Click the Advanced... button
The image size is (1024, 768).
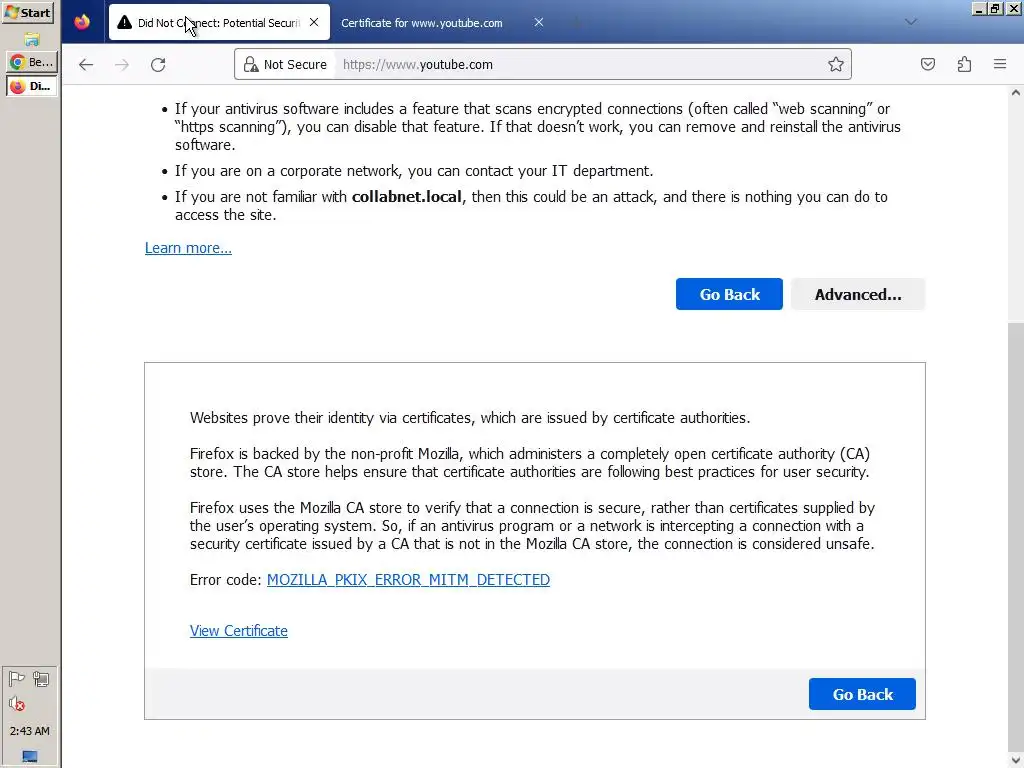click(857, 294)
